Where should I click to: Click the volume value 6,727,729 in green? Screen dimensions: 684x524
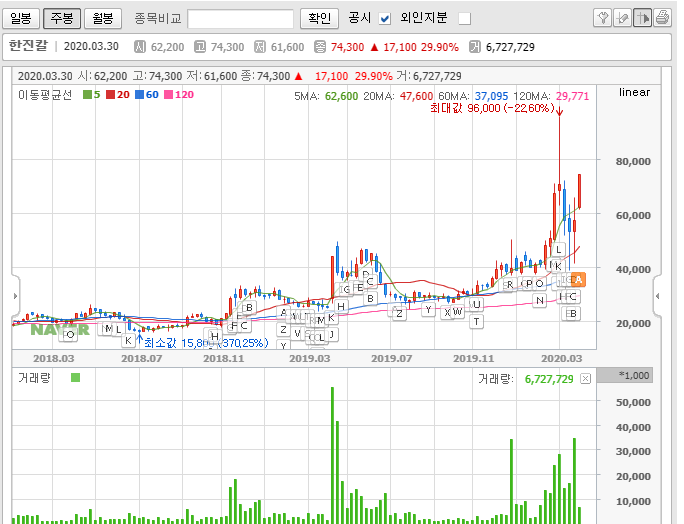[549, 379]
